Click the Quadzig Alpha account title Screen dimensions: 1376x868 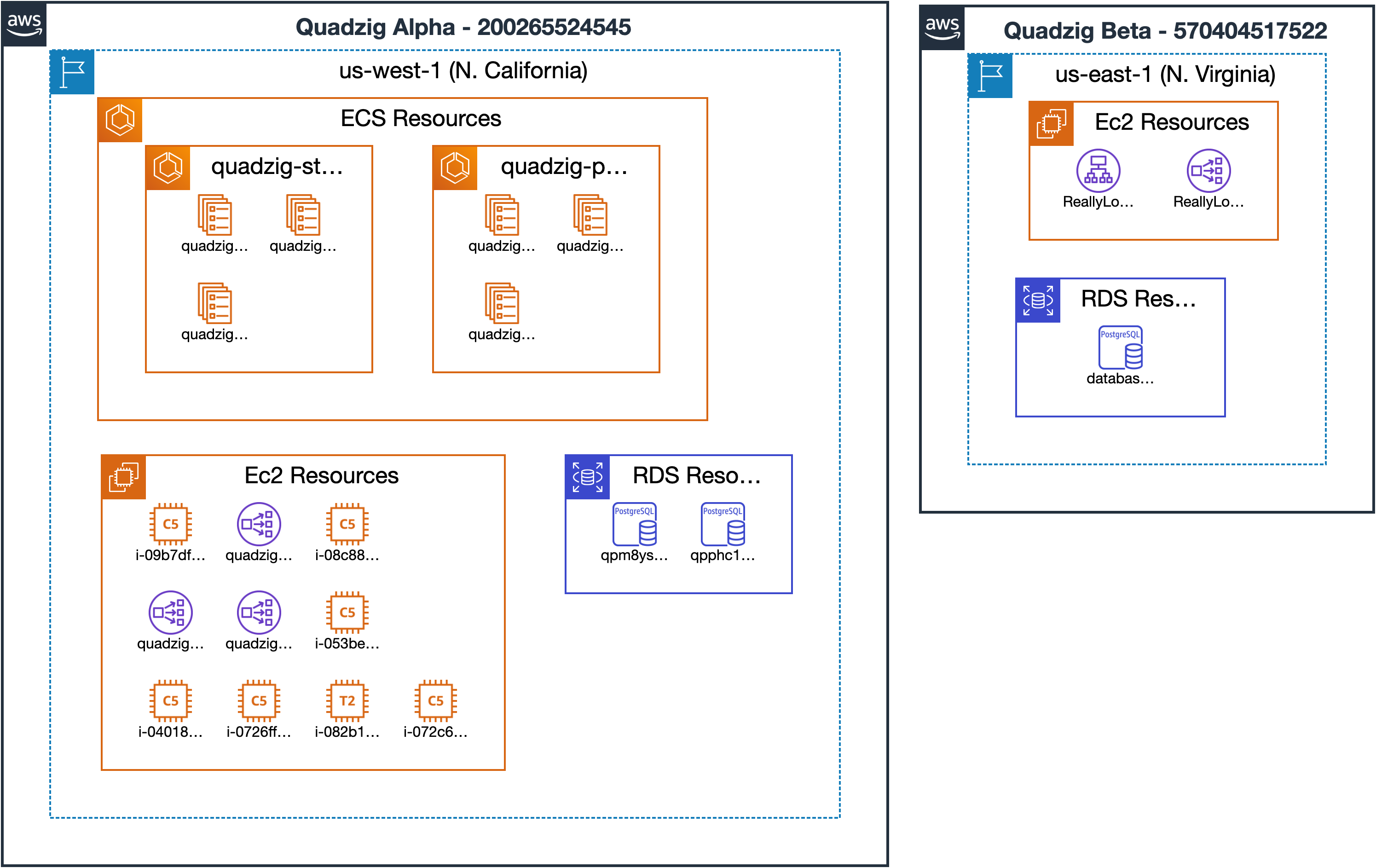coord(463,28)
